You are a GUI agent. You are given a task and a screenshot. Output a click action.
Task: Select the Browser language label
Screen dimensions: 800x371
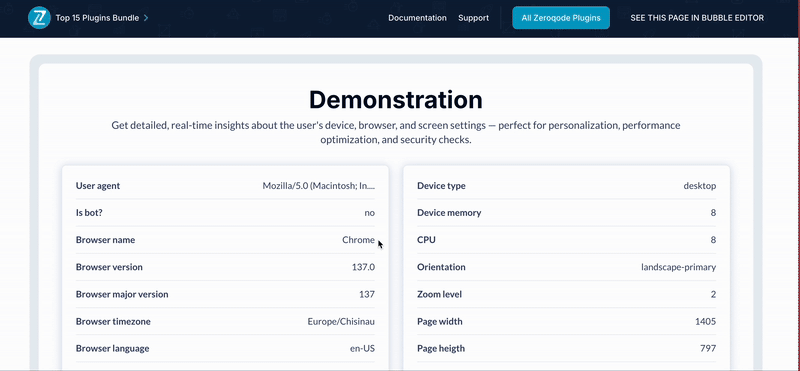[113, 349]
